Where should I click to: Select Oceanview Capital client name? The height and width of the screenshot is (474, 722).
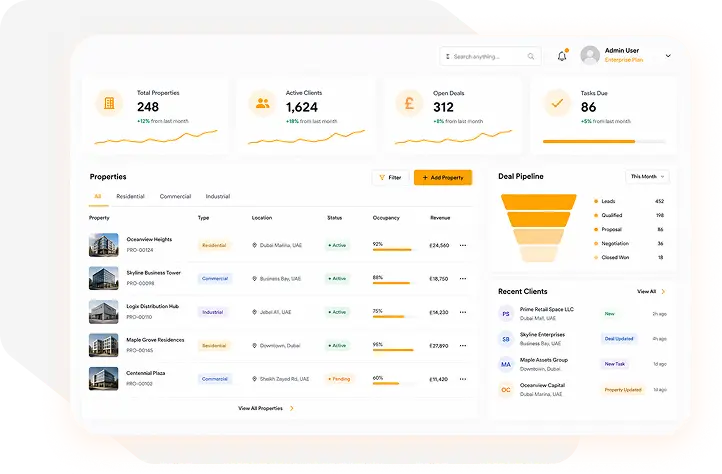[542, 386]
